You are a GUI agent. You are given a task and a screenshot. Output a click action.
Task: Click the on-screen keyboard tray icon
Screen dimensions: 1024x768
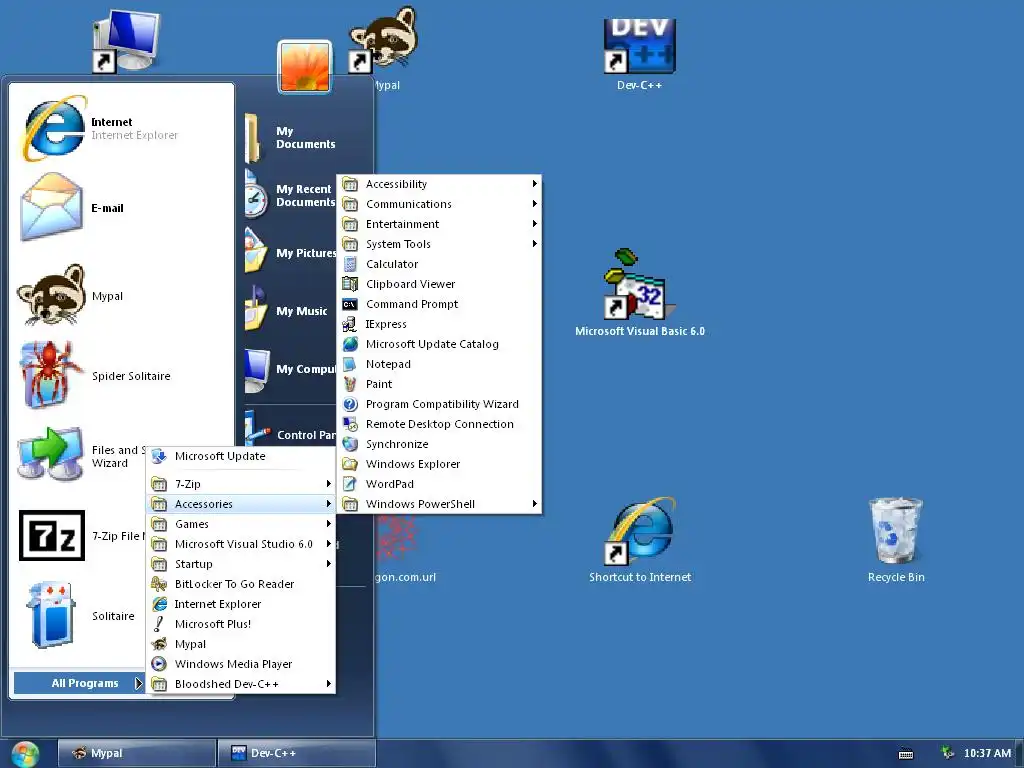pos(905,754)
